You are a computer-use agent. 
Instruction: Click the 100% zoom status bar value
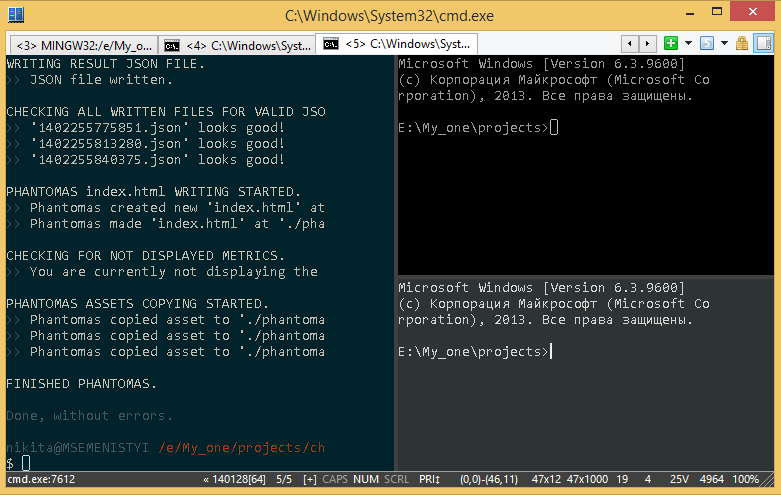pos(745,479)
